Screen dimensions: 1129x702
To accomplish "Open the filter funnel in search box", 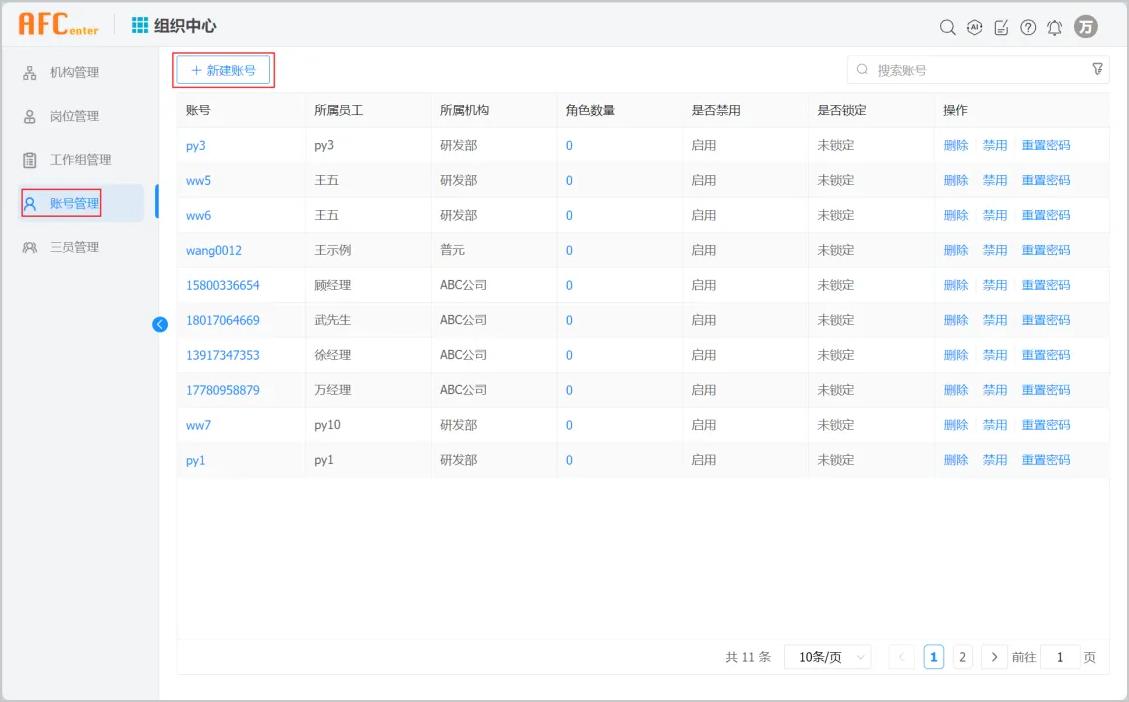I will 1097,69.
